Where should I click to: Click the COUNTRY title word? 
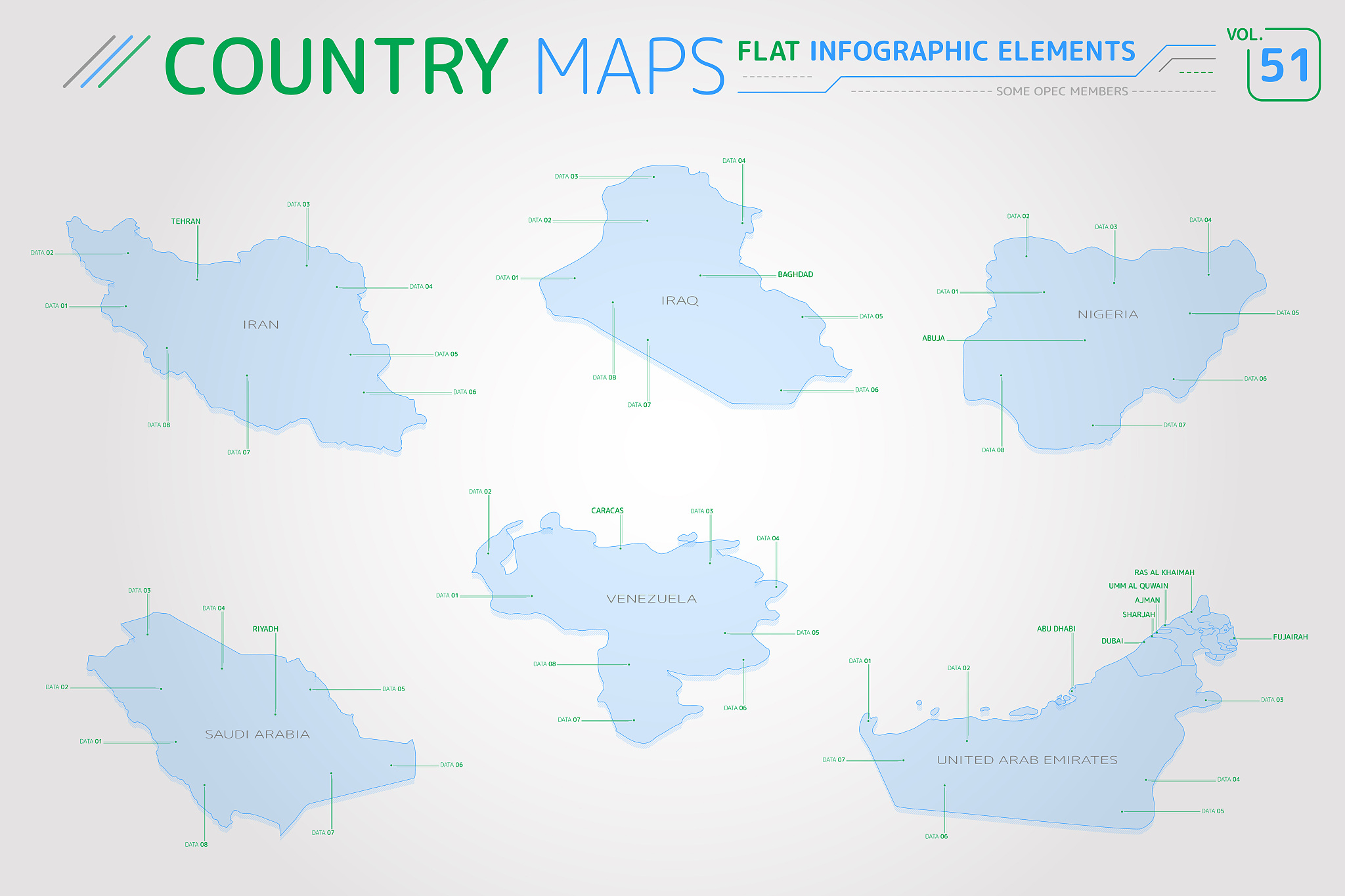coord(336,66)
